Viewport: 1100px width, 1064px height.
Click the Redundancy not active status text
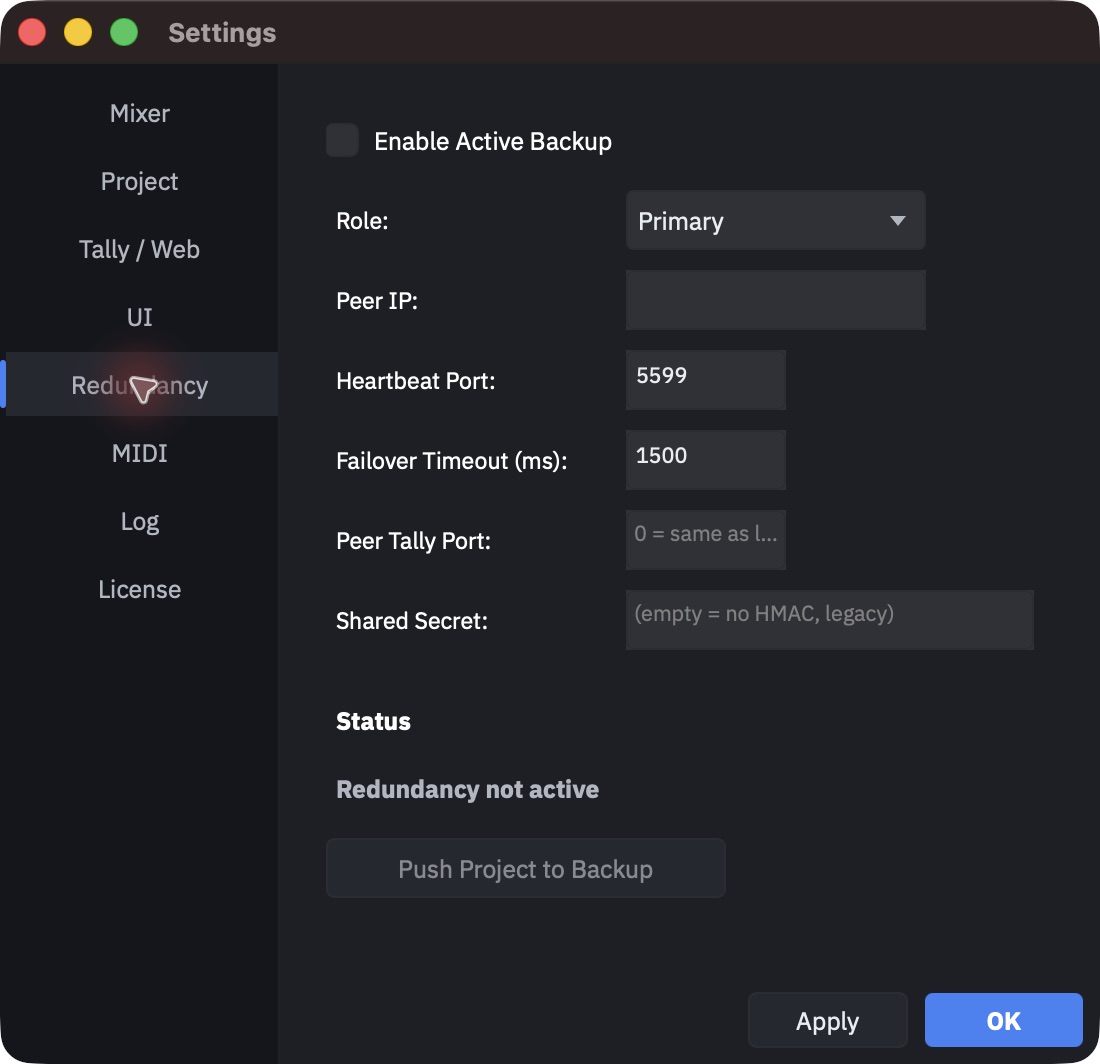467,790
